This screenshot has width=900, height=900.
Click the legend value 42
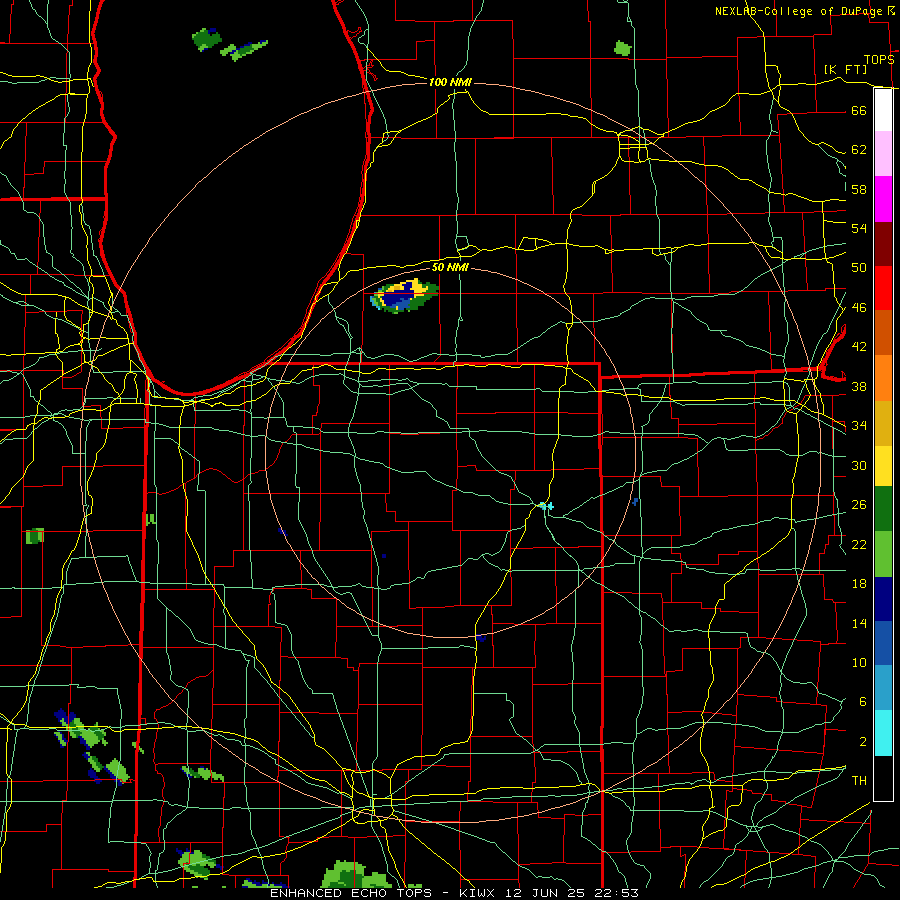coord(859,347)
